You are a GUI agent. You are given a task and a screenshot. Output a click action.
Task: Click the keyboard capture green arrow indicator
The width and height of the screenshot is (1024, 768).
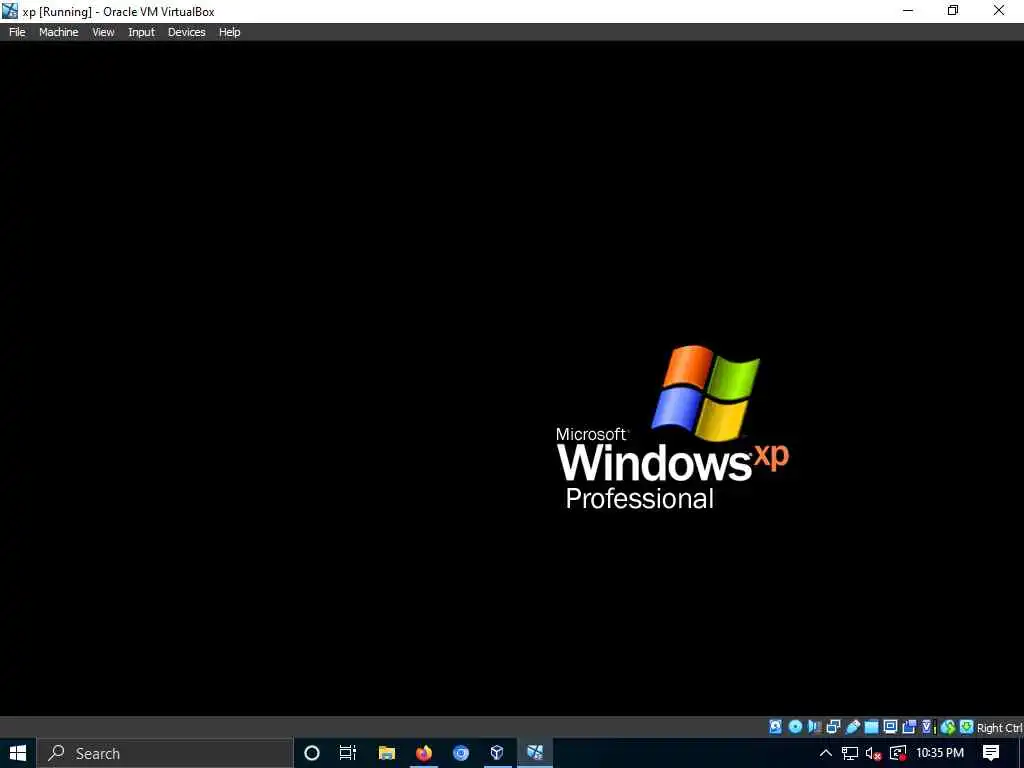click(967, 727)
